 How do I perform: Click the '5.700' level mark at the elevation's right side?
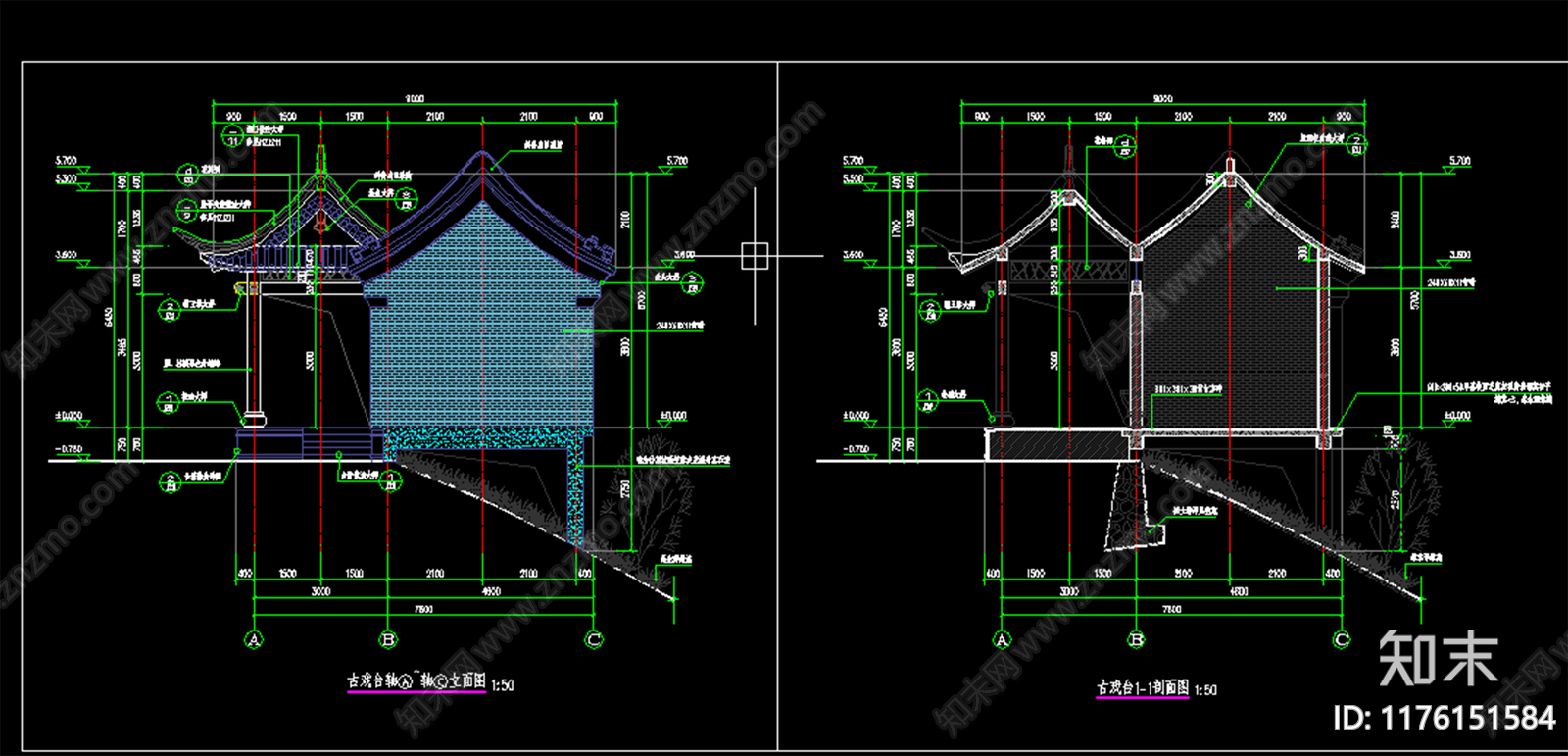677,161
